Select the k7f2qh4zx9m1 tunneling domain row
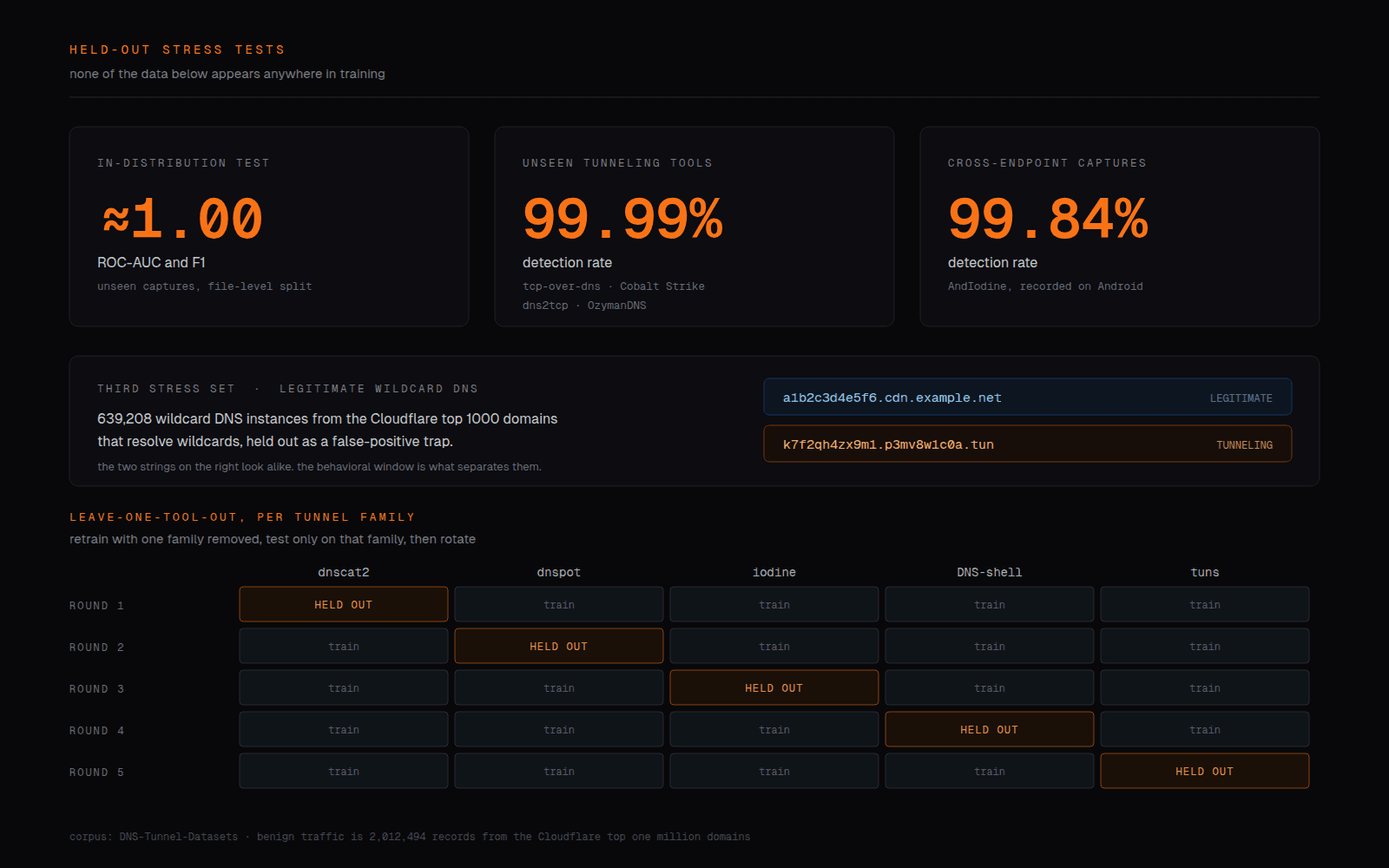Image resolution: width=1389 pixels, height=868 pixels. (1028, 444)
